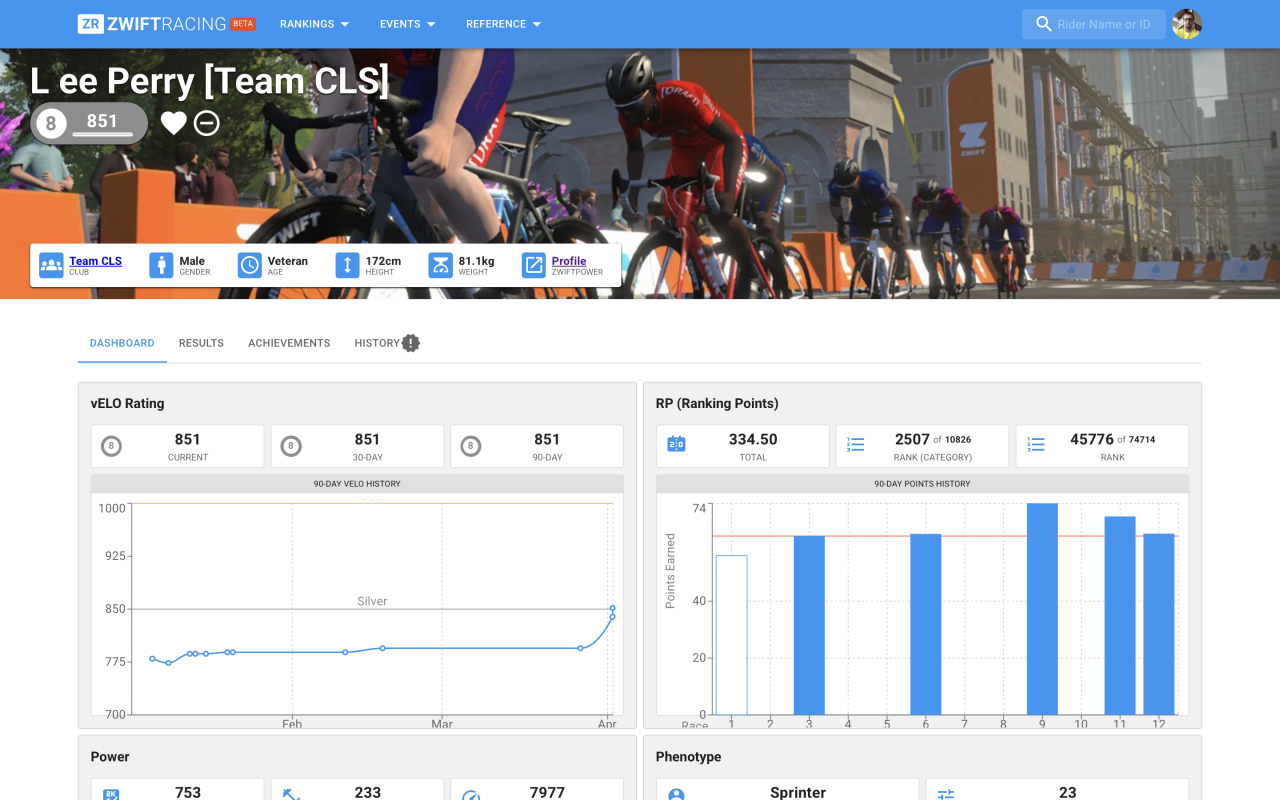Click the RP (Ranking Points) section title

pyautogui.click(x=717, y=404)
